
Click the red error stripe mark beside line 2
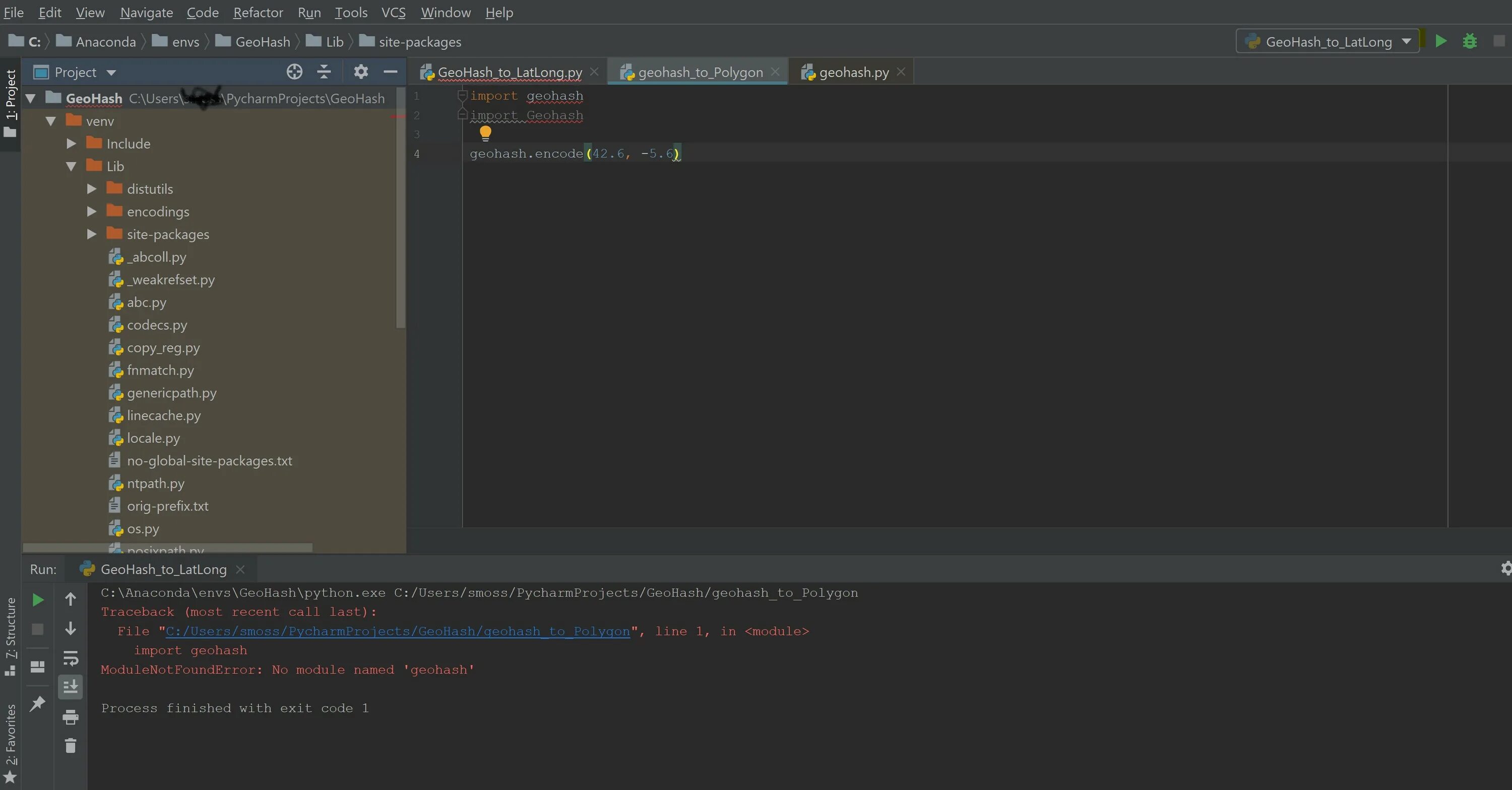pos(398,116)
